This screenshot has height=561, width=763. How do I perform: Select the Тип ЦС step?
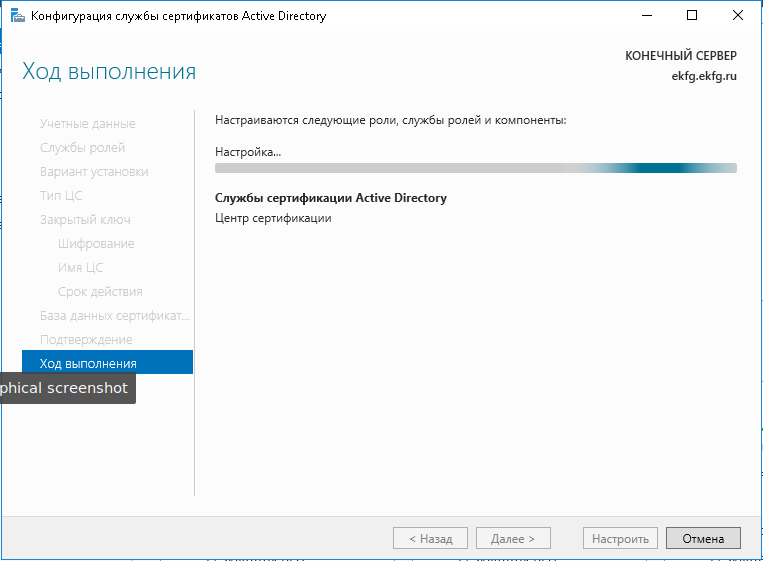coord(61,196)
